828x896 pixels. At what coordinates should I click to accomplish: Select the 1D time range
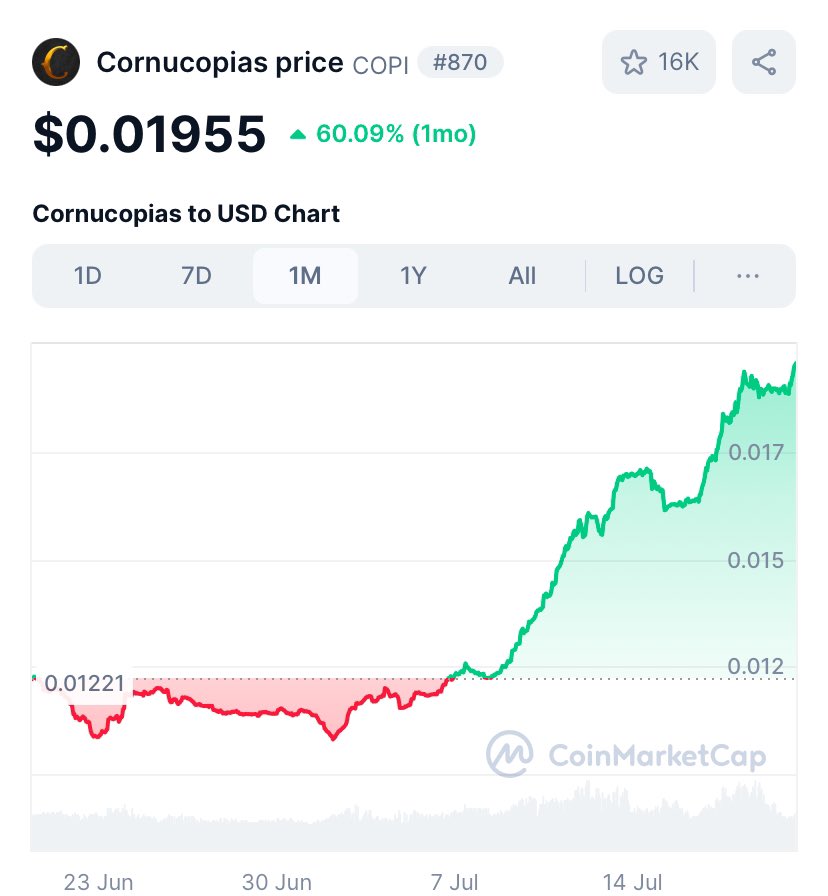pyautogui.click(x=87, y=276)
